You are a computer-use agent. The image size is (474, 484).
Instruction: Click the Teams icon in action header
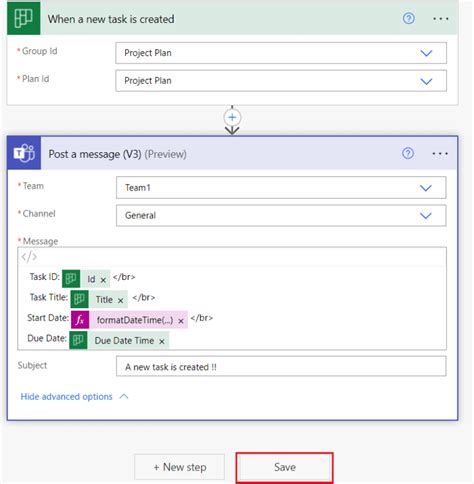pyautogui.click(x=24, y=153)
